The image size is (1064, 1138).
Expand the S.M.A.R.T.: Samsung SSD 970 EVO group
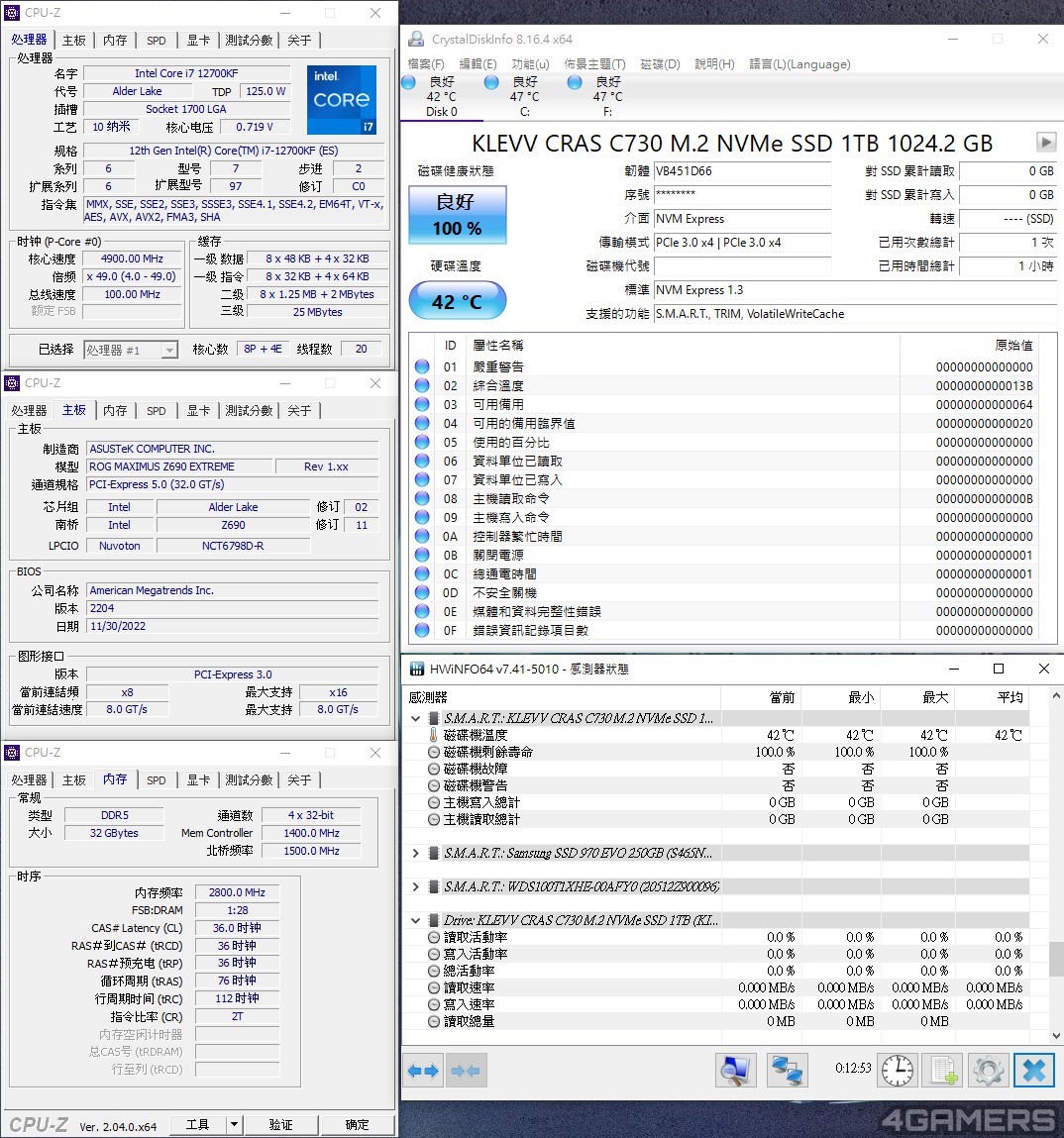(416, 853)
